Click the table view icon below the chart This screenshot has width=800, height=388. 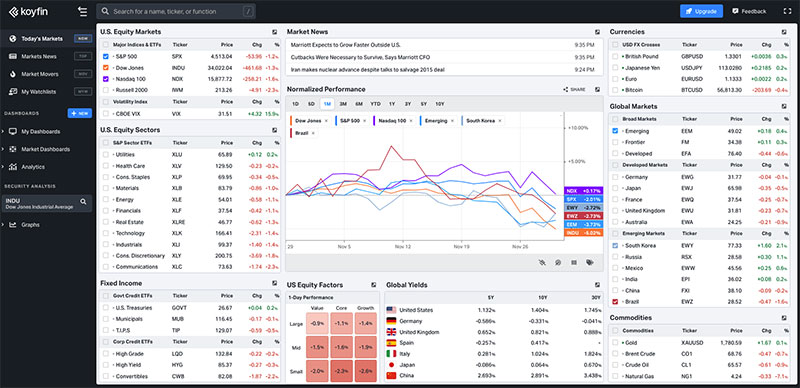(574, 262)
